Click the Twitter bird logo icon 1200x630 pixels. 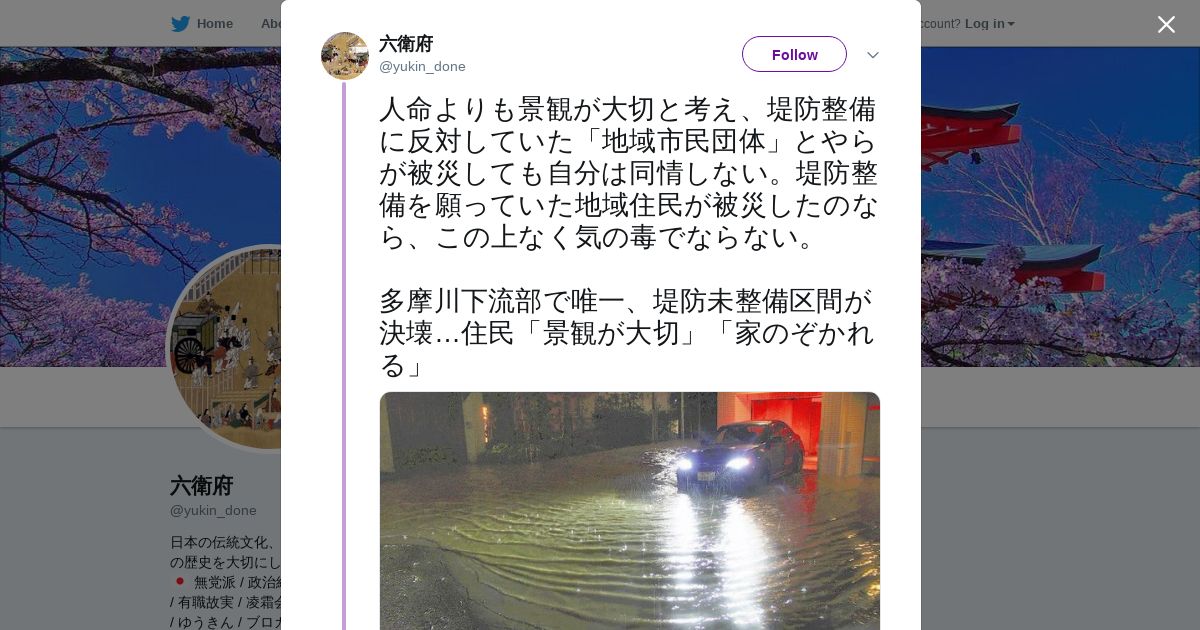[x=180, y=23]
